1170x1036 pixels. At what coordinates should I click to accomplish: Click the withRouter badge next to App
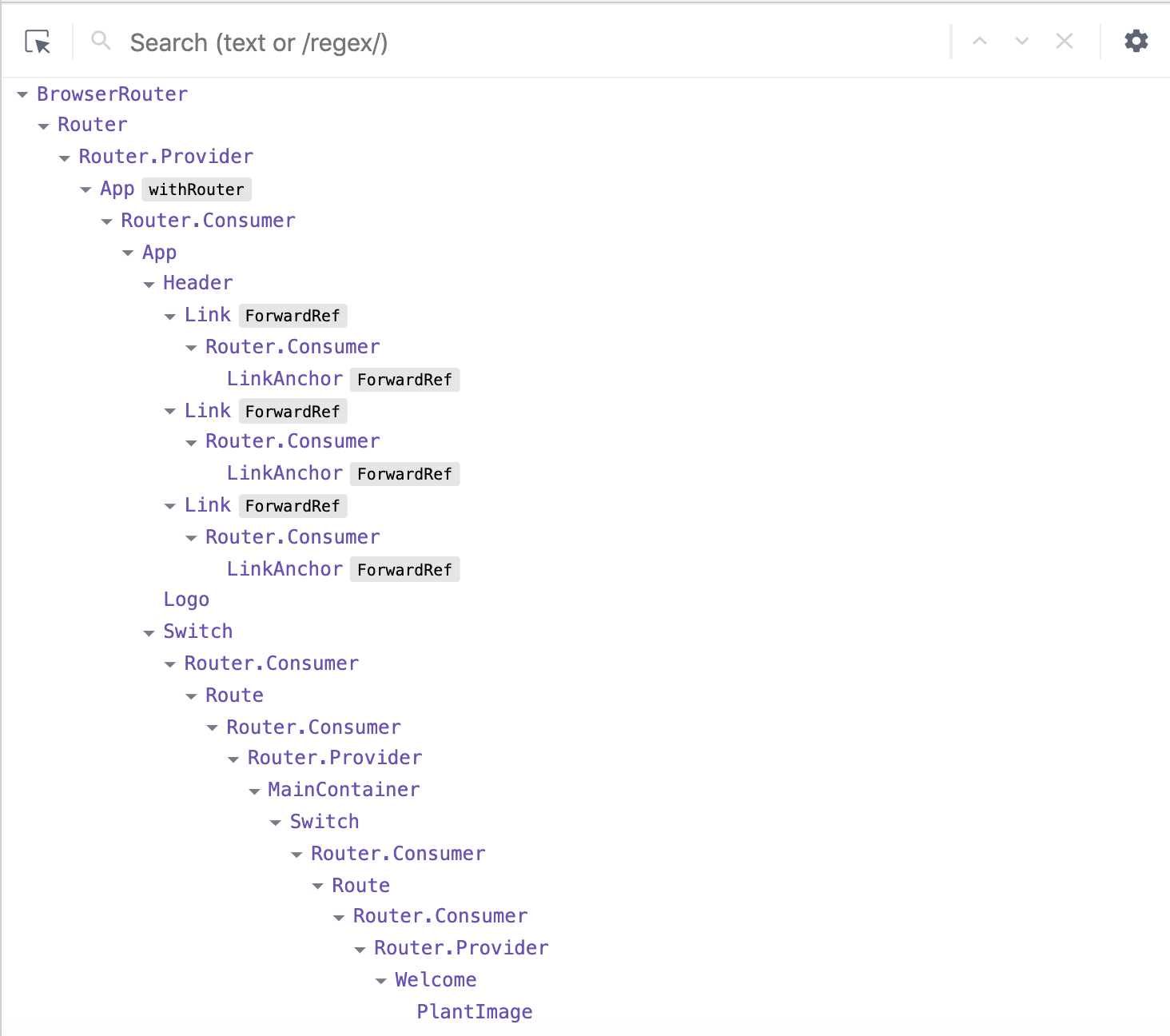(197, 189)
